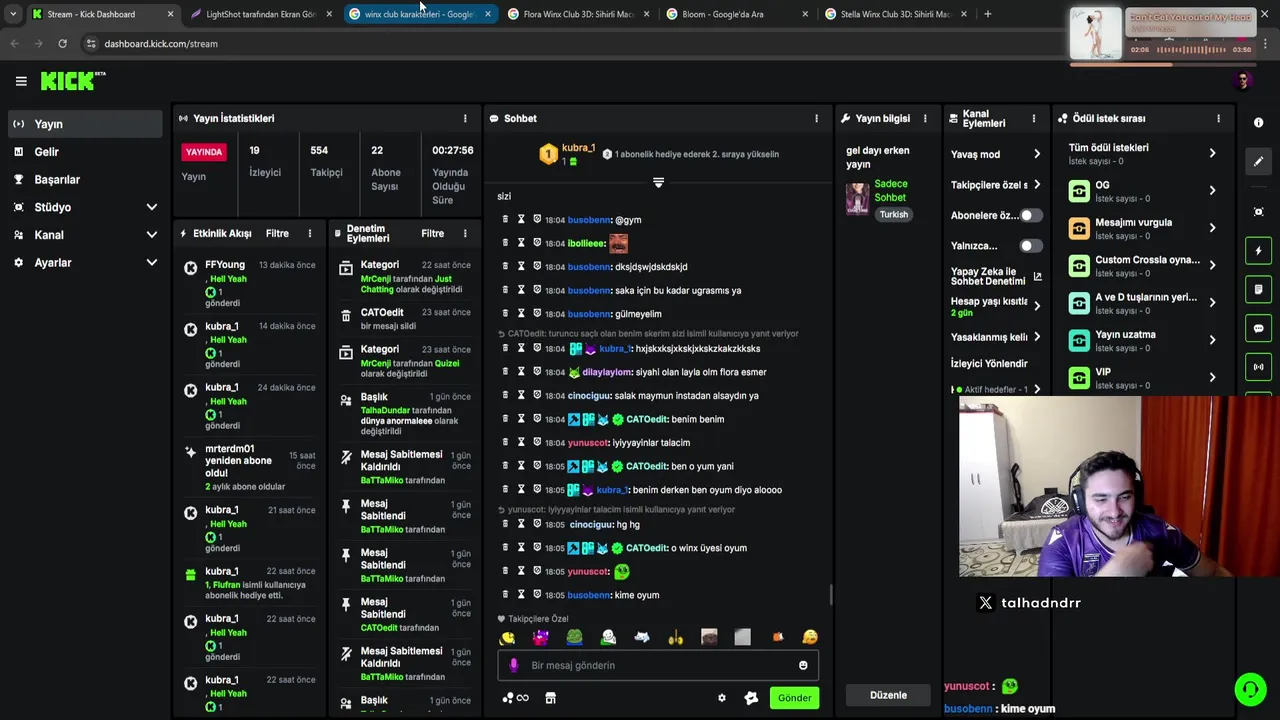Toggle the broadcast signal widget in the right sidebar
1280x720 pixels.
[x=1258, y=367]
